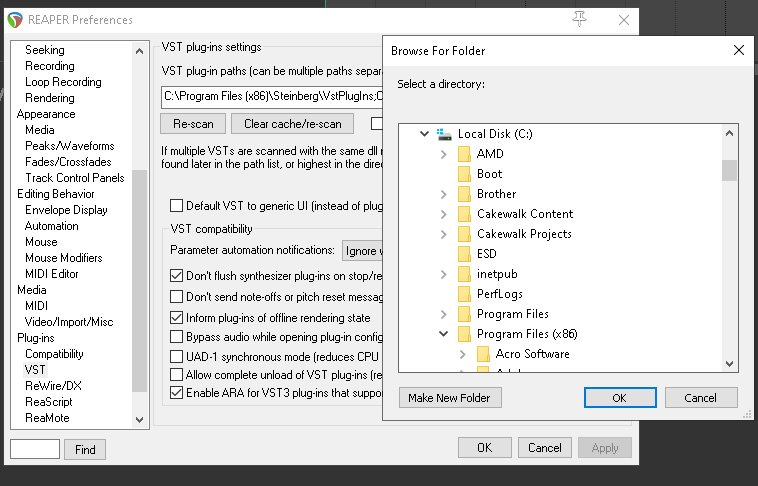Uncheck Enable ARA for VST3 plug-ins
This screenshot has width=758, height=486.
[x=176, y=393]
